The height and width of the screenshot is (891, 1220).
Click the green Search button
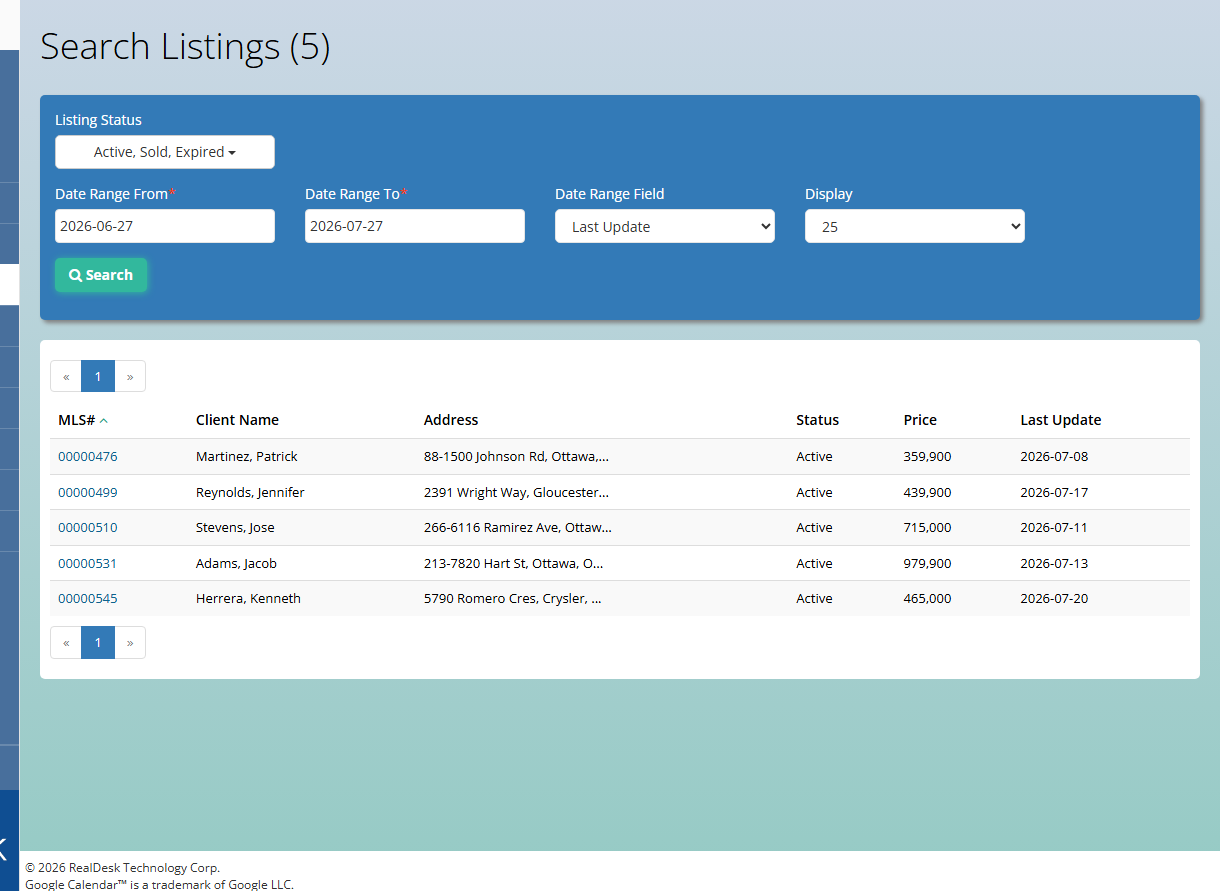[x=101, y=275]
